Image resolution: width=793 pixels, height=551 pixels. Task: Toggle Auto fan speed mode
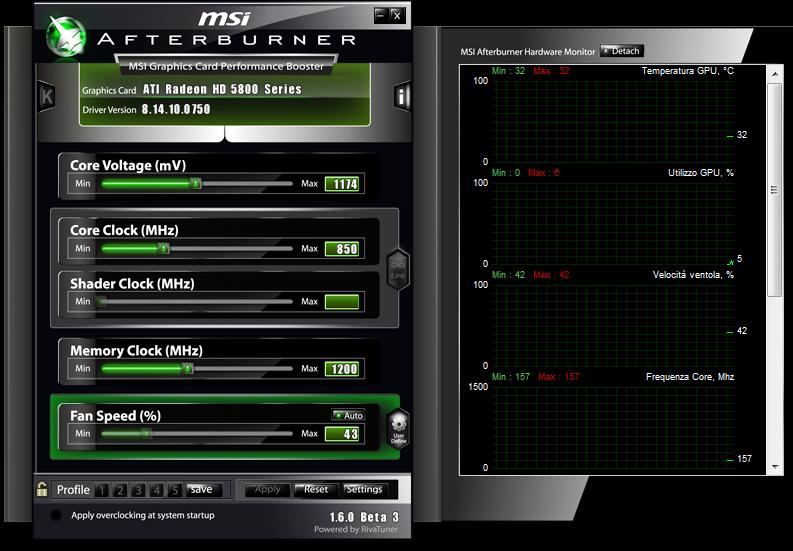pos(348,415)
